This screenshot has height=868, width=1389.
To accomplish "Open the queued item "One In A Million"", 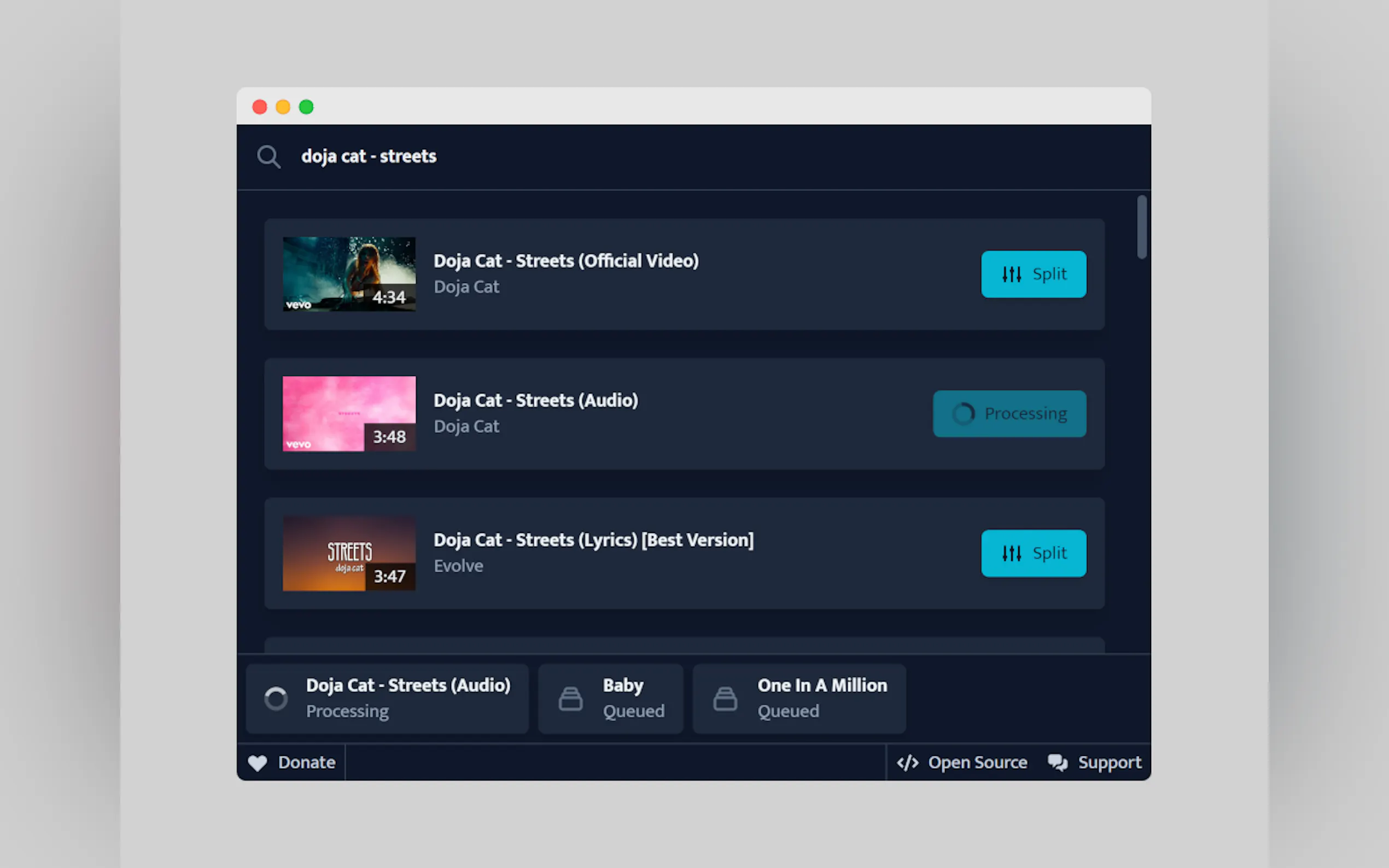I will [x=799, y=698].
